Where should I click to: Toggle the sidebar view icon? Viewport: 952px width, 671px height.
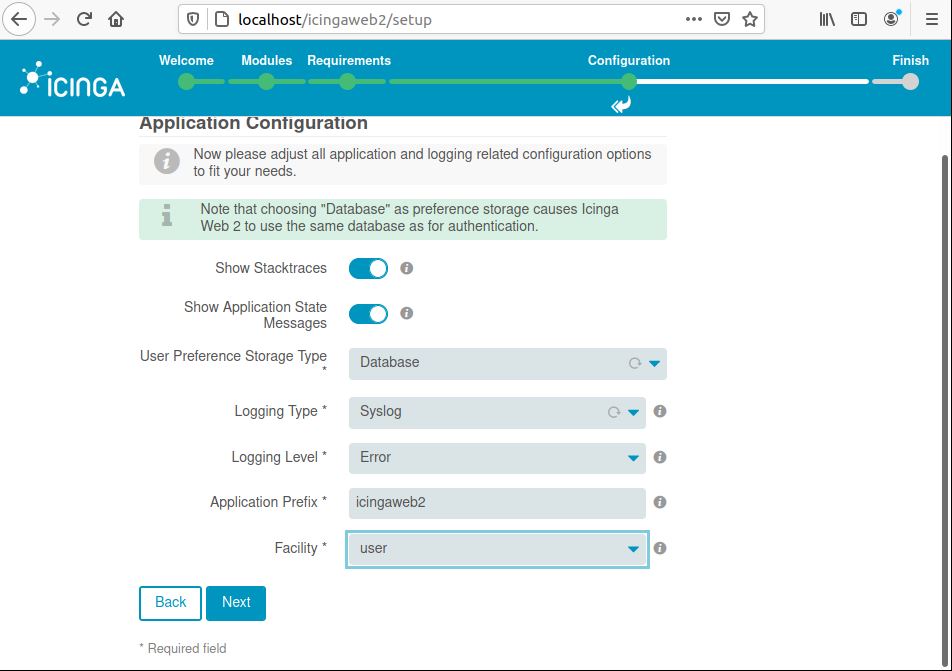[858, 19]
